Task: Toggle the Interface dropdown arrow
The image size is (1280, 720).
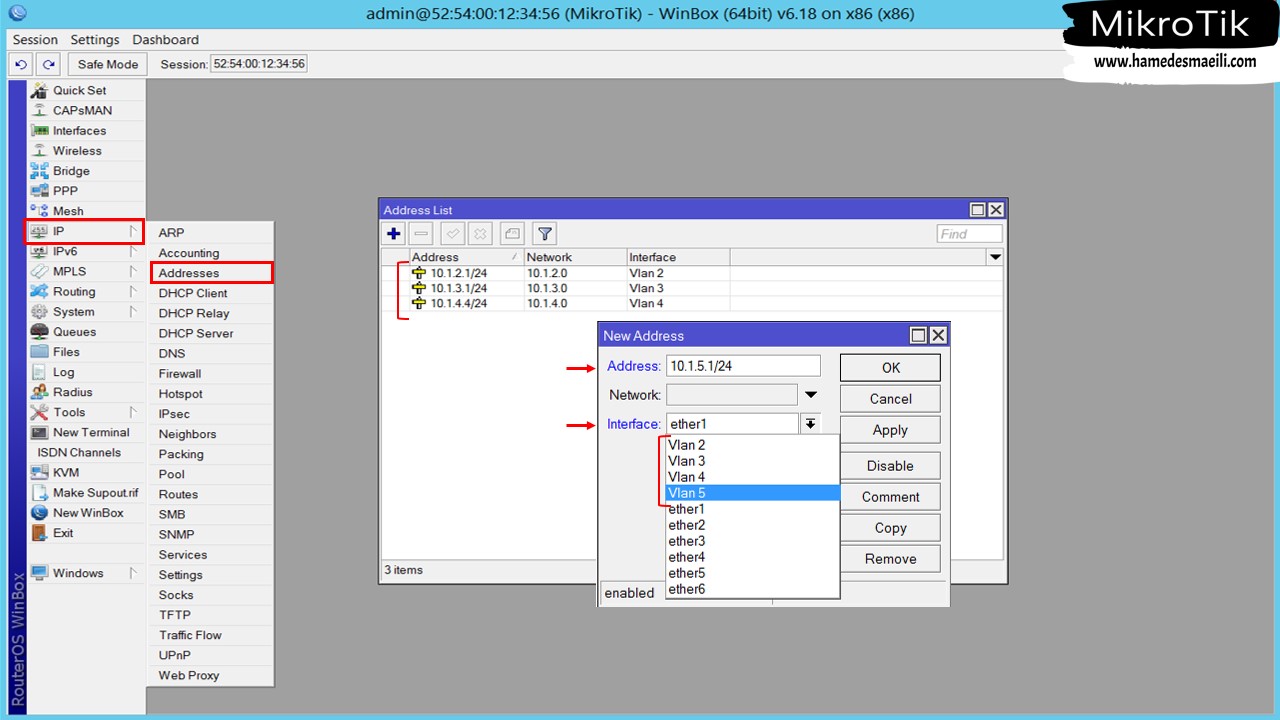Action: pos(810,424)
